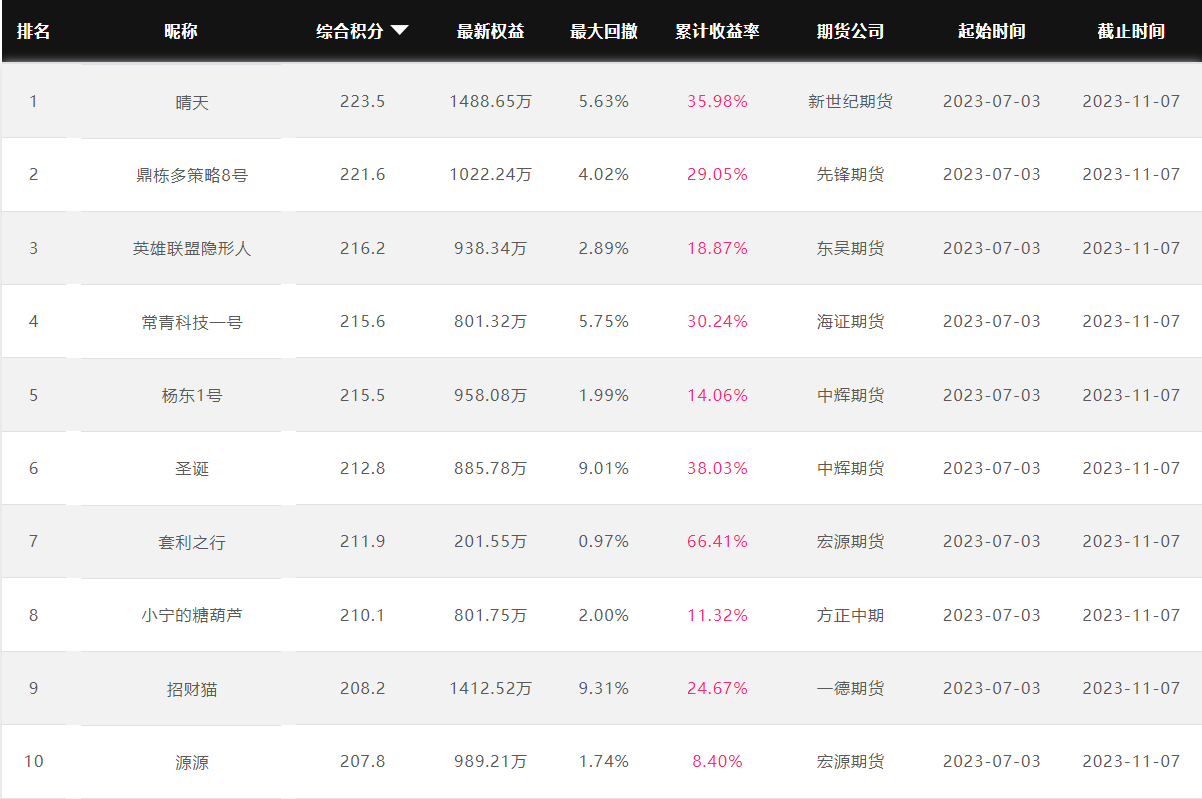Click the equity value 1412.52万
Viewport: 1202px width, 799px height.
(491, 688)
